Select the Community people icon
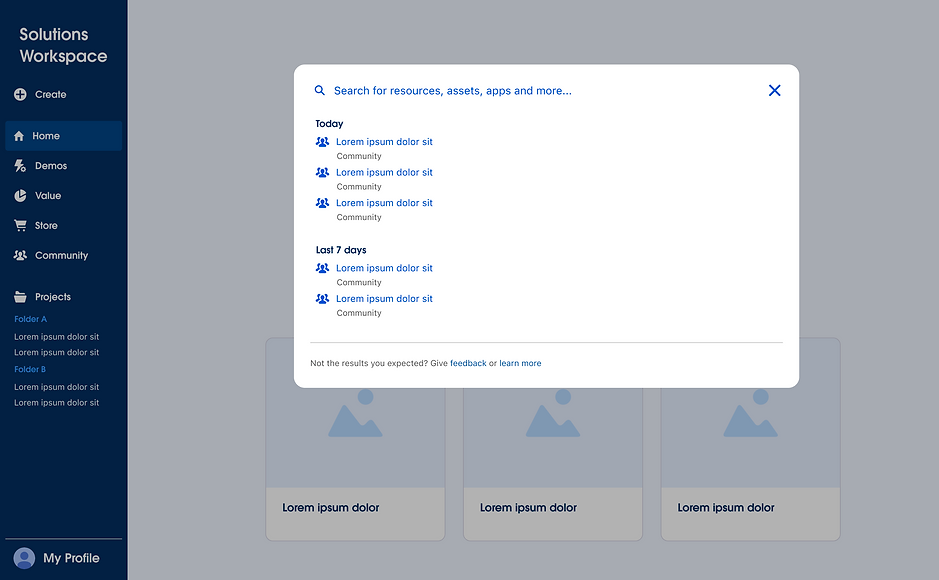This screenshot has width=939, height=580. click(x=20, y=256)
